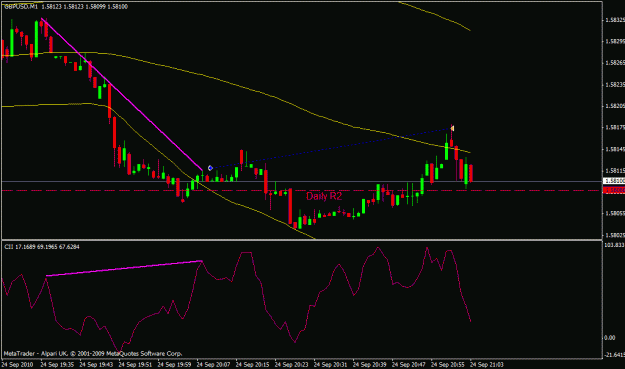The height and width of the screenshot is (369, 625).
Task: Select the Daily R2 label
Action: click(324, 196)
